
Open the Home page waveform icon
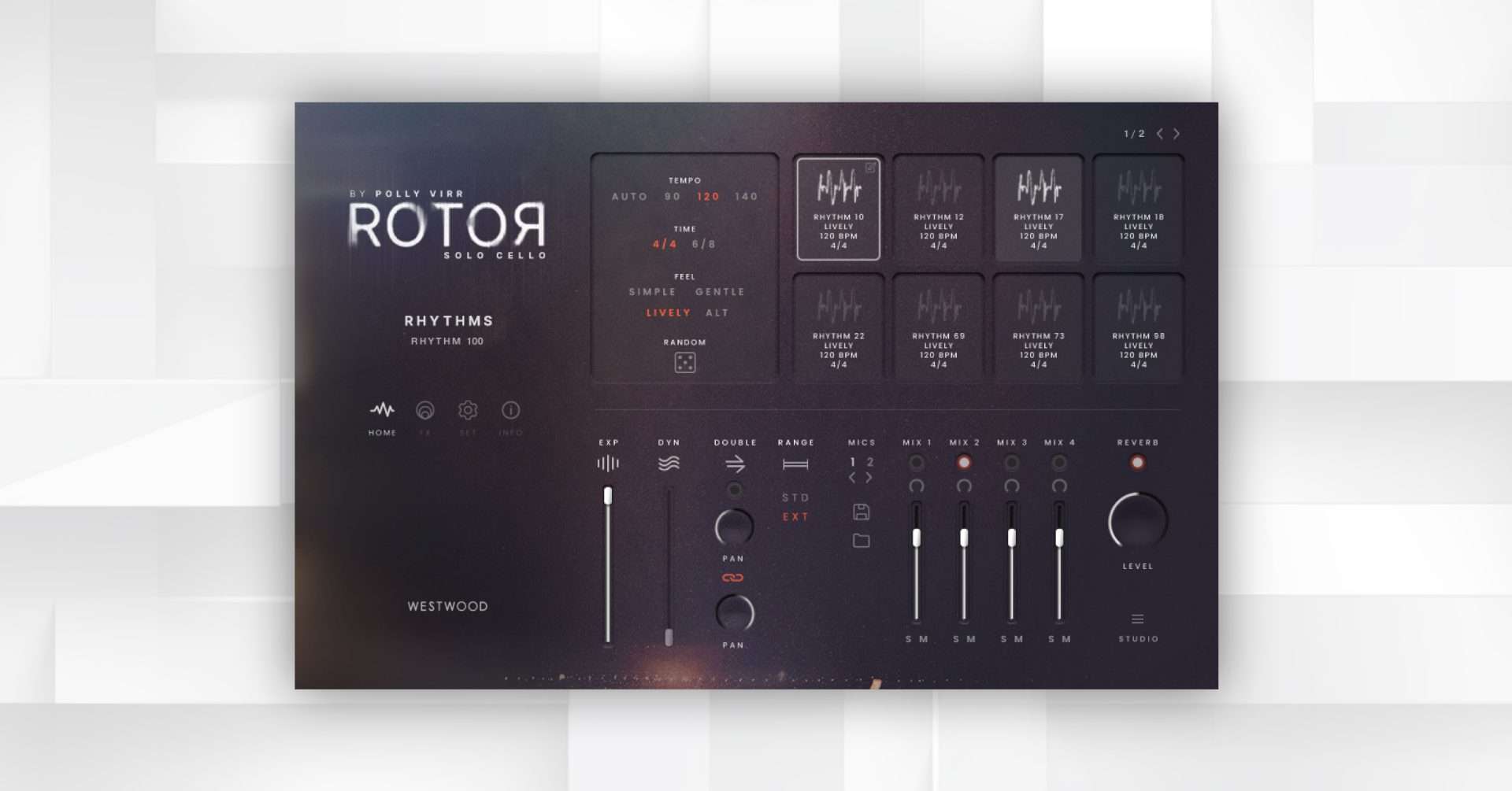383,410
